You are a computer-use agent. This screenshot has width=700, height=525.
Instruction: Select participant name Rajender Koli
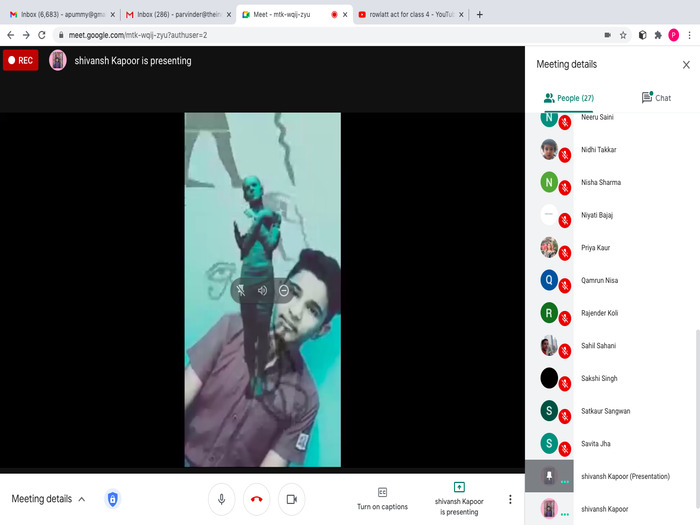click(599, 313)
